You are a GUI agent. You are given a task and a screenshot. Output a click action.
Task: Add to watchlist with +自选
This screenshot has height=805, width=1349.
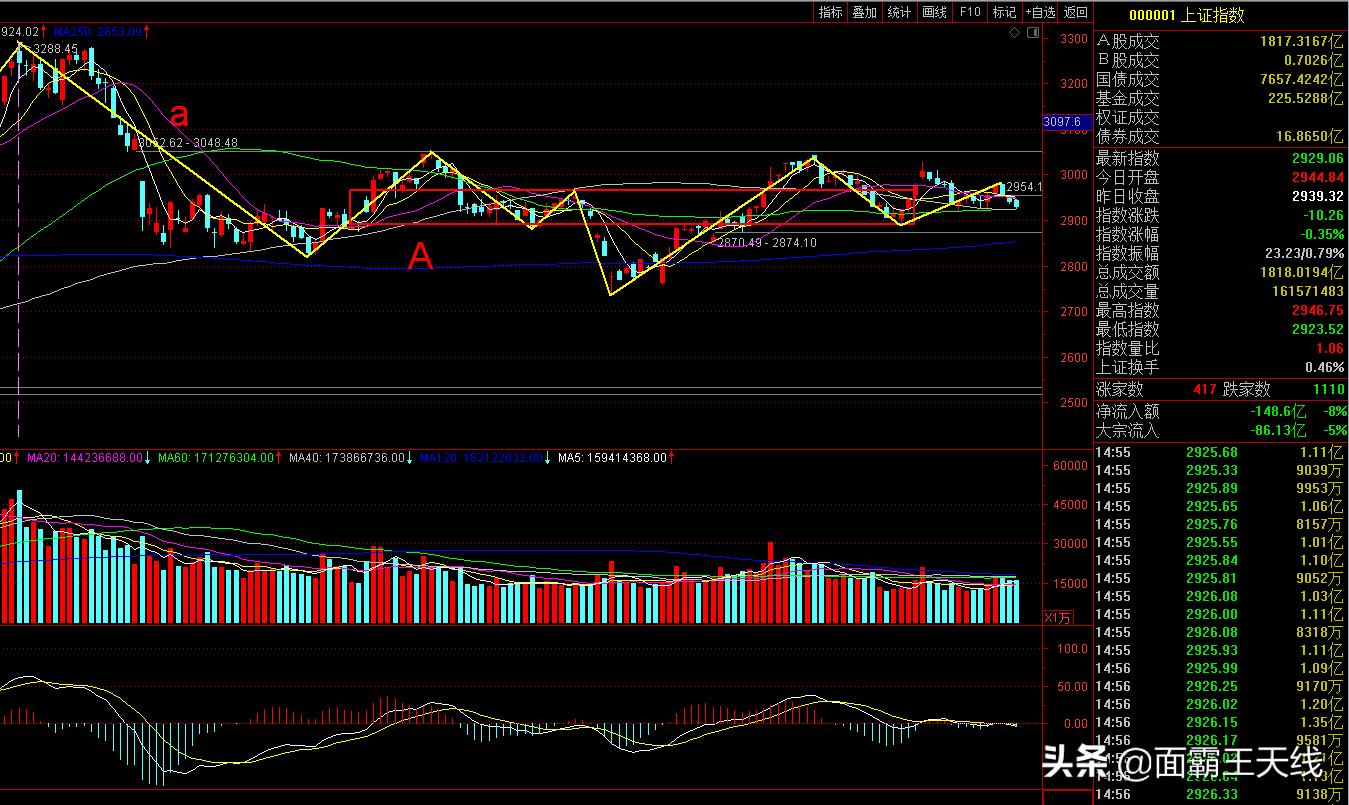[x=1040, y=12]
